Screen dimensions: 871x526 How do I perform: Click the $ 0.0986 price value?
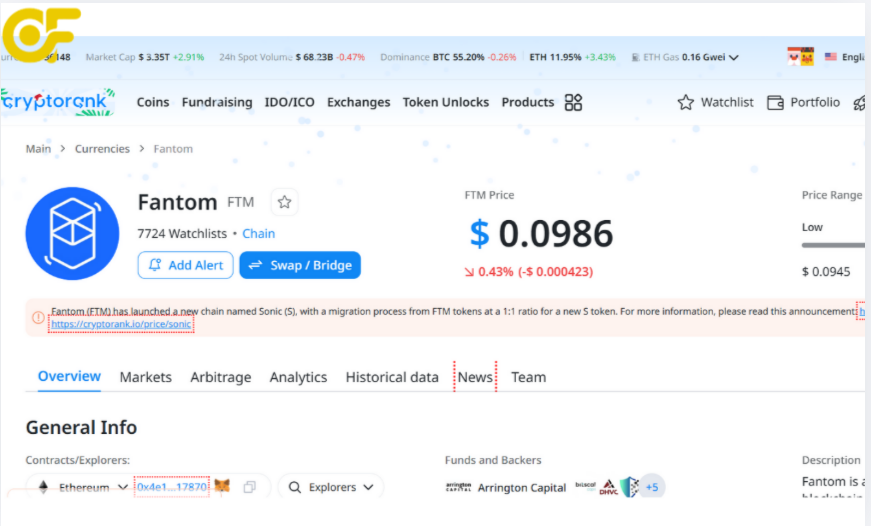tap(542, 233)
